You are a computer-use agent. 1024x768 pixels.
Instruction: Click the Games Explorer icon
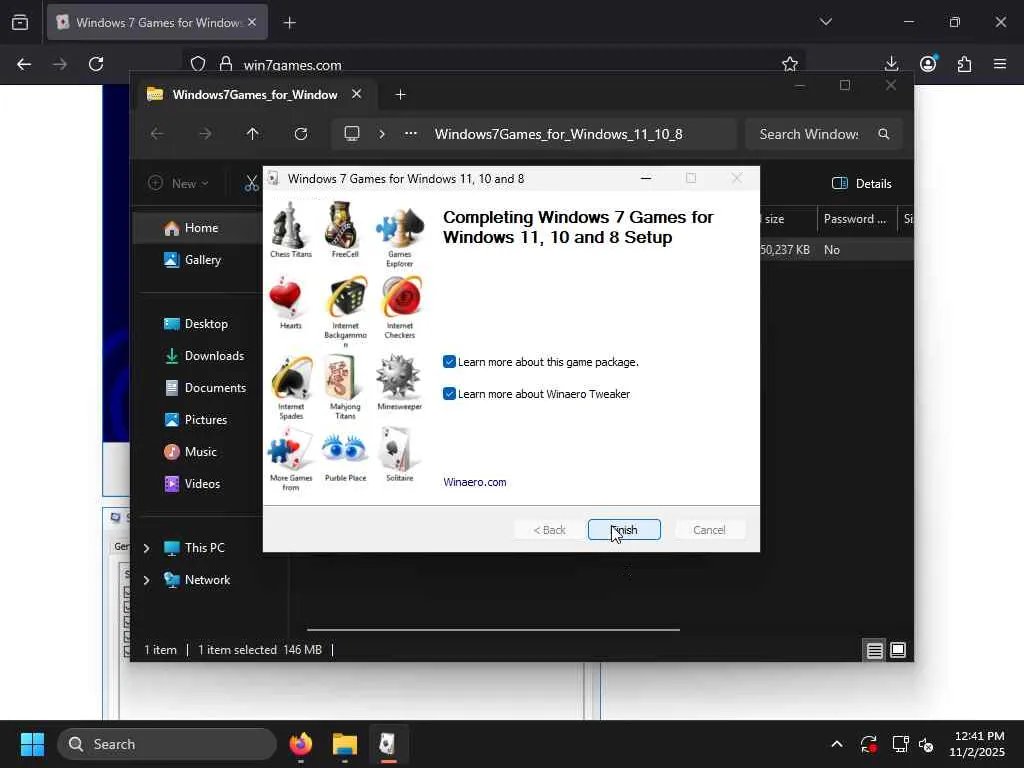(400, 227)
